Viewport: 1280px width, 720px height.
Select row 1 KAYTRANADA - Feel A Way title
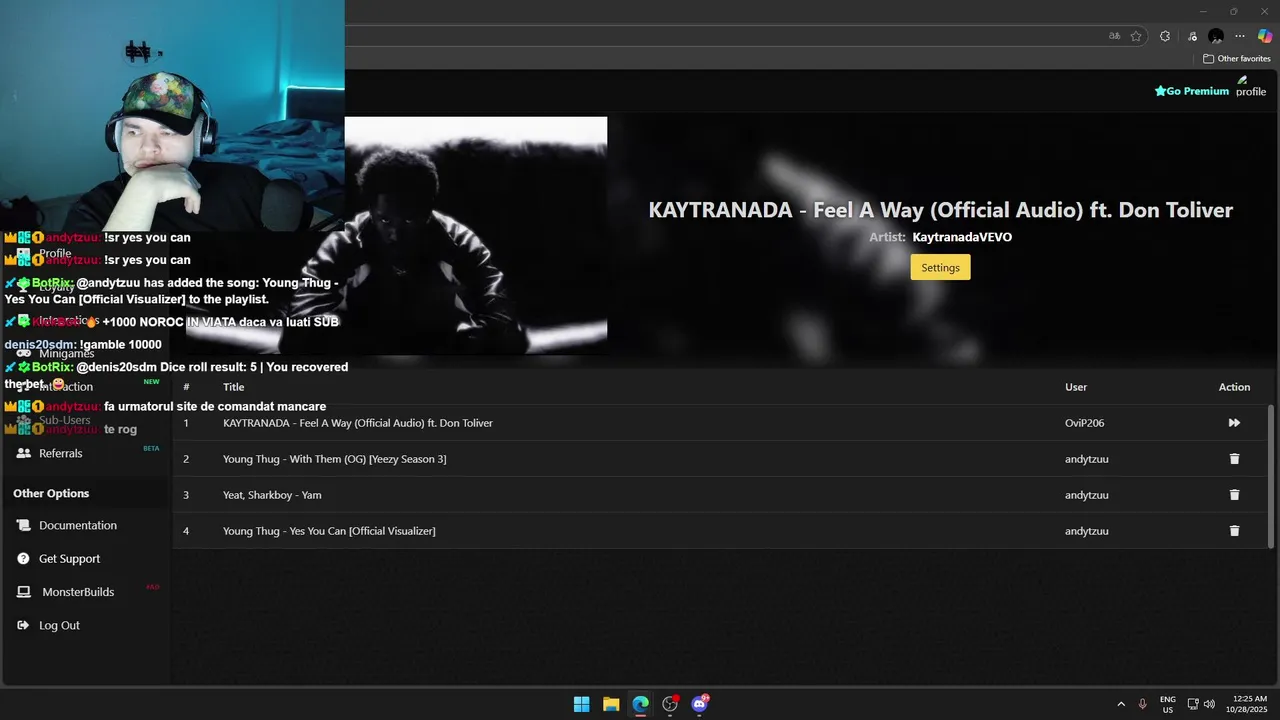tap(358, 423)
